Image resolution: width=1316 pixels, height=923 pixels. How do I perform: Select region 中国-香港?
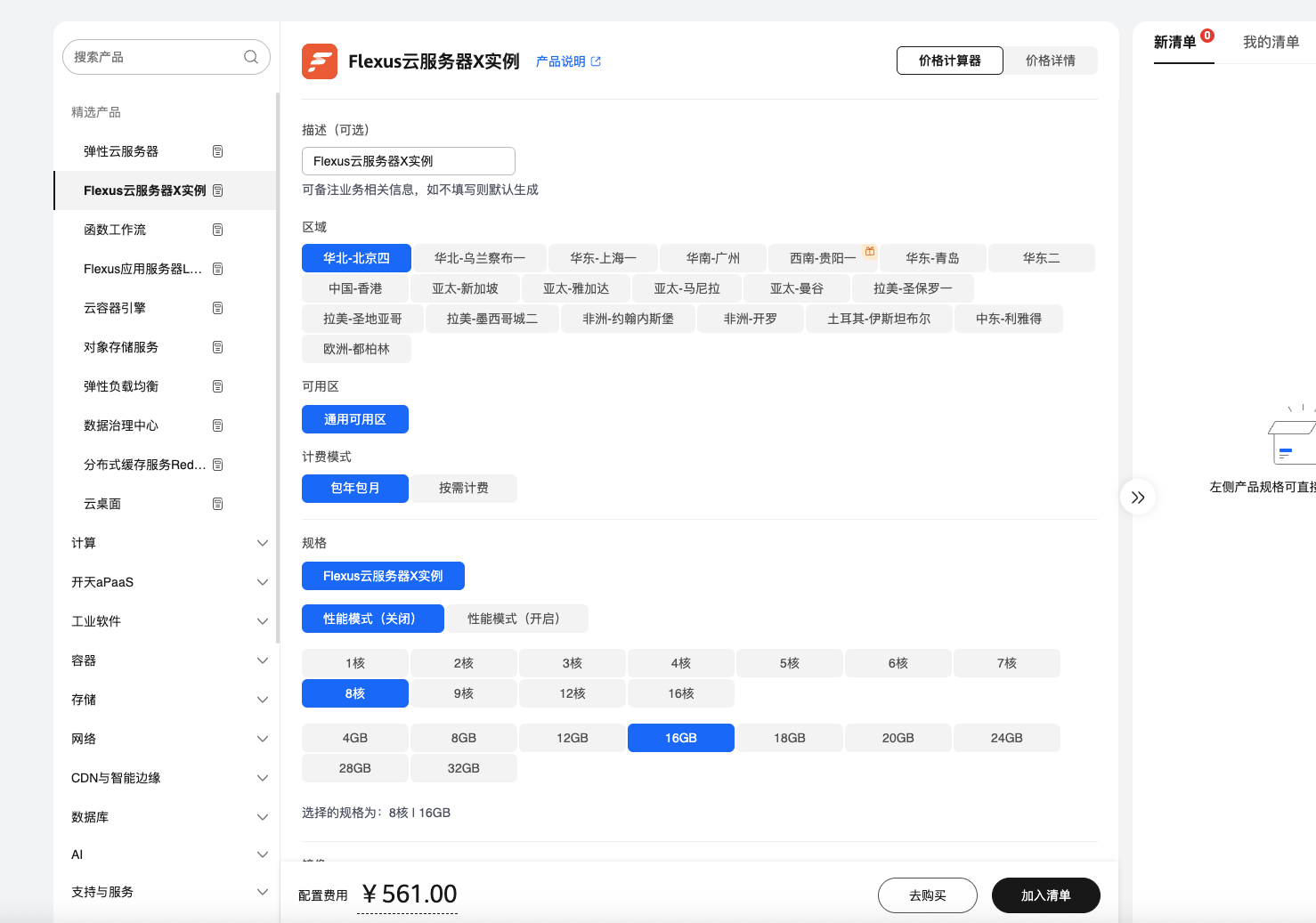pos(355,288)
